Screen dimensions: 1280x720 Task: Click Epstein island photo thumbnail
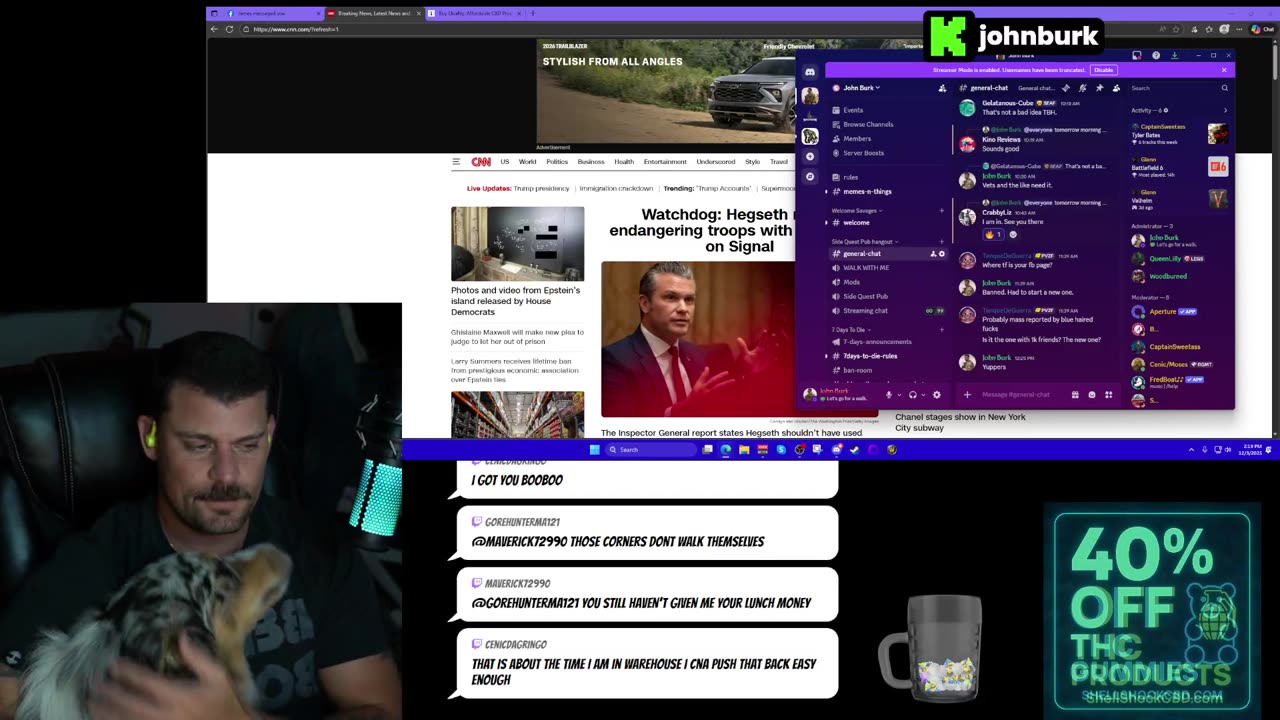coord(517,243)
